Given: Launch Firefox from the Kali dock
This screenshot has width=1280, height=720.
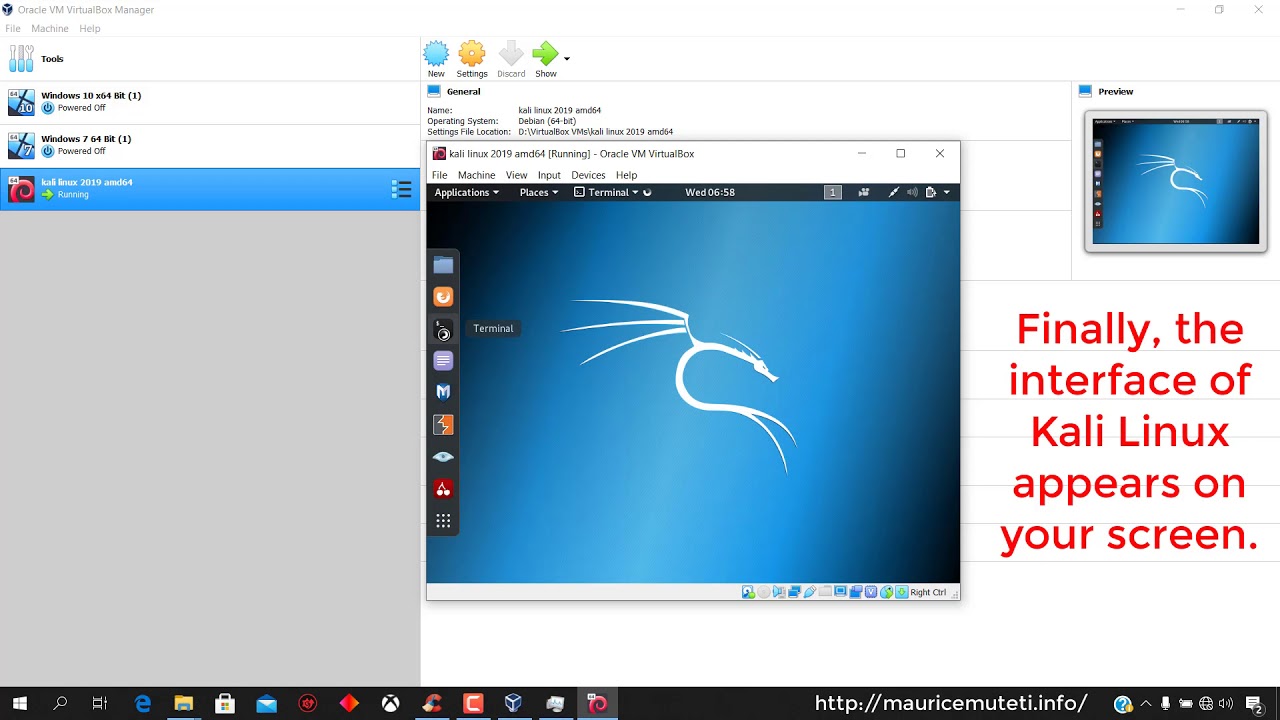Looking at the screenshot, I should tap(443, 297).
